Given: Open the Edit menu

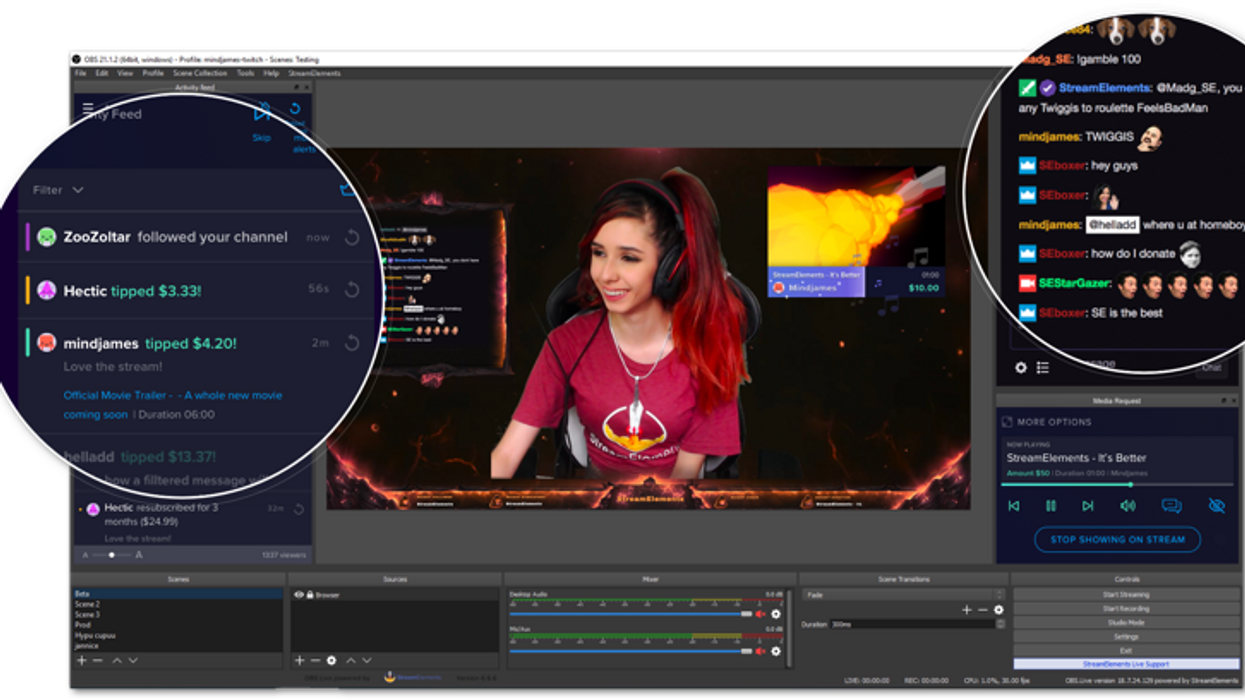Looking at the screenshot, I should point(102,74).
